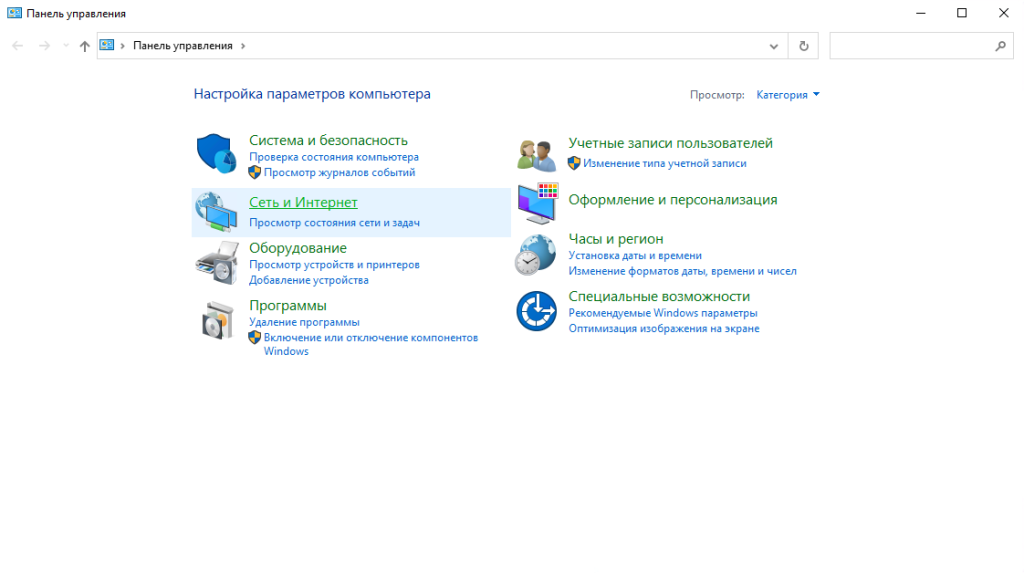Open Просмотр состояния сети и задач

click(x=334, y=223)
